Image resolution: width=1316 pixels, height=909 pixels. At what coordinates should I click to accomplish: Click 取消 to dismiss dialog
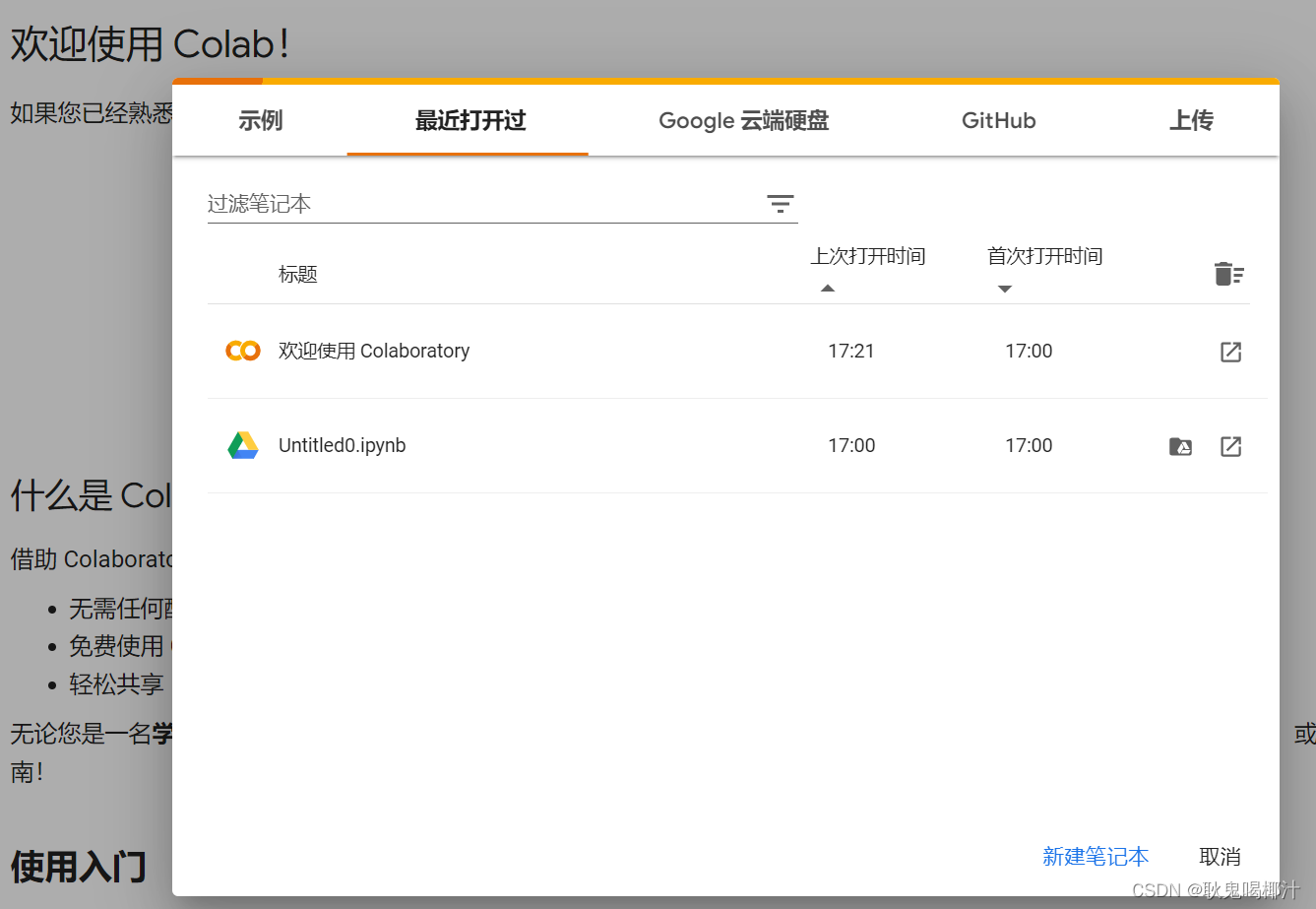(1220, 857)
